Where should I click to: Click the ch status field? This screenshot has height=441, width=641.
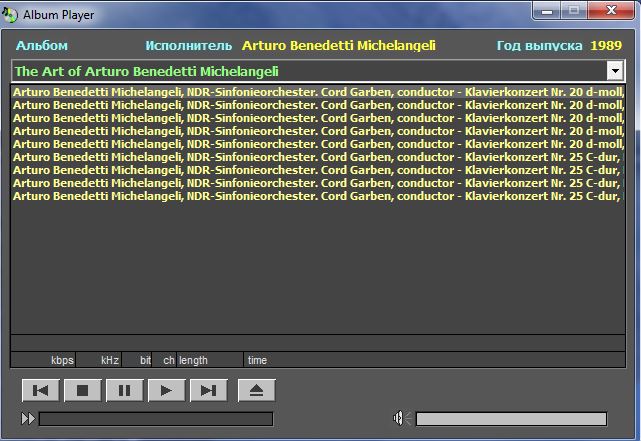(164, 360)
